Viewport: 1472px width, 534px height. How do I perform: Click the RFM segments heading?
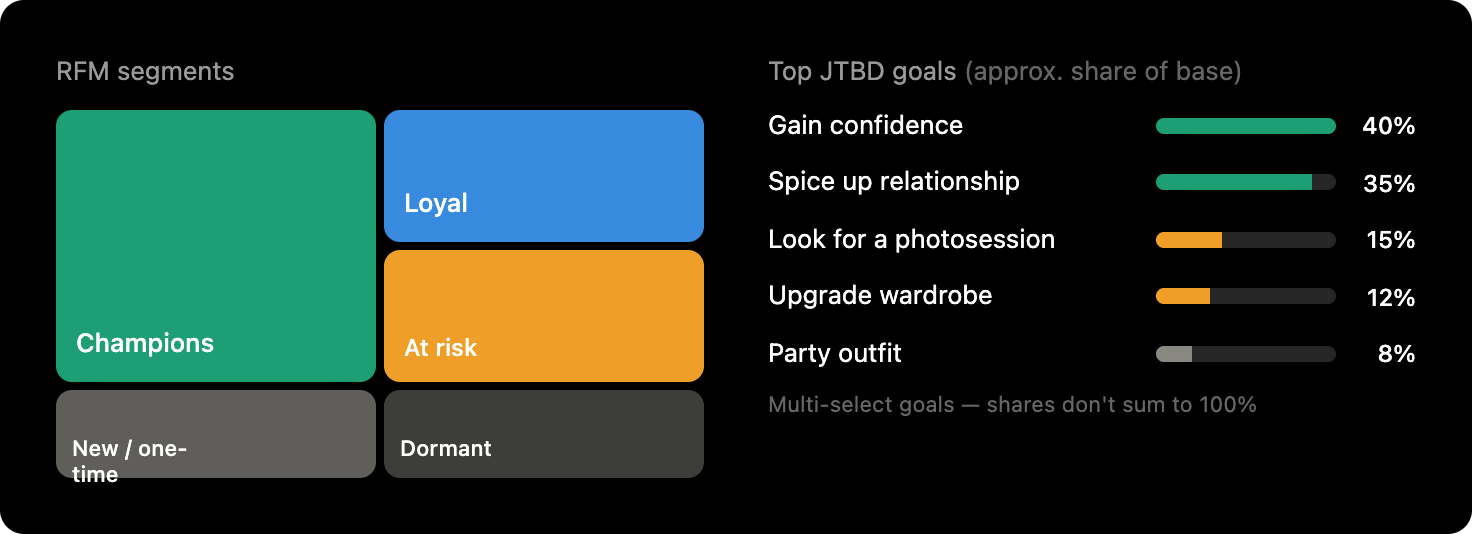coord(145,72)
